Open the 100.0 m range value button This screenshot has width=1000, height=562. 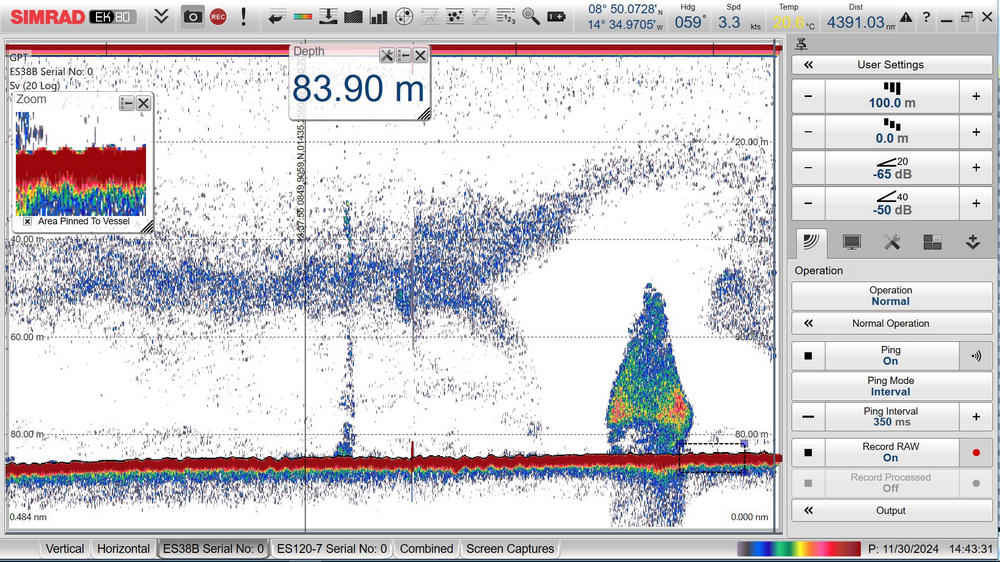(892, 96)
